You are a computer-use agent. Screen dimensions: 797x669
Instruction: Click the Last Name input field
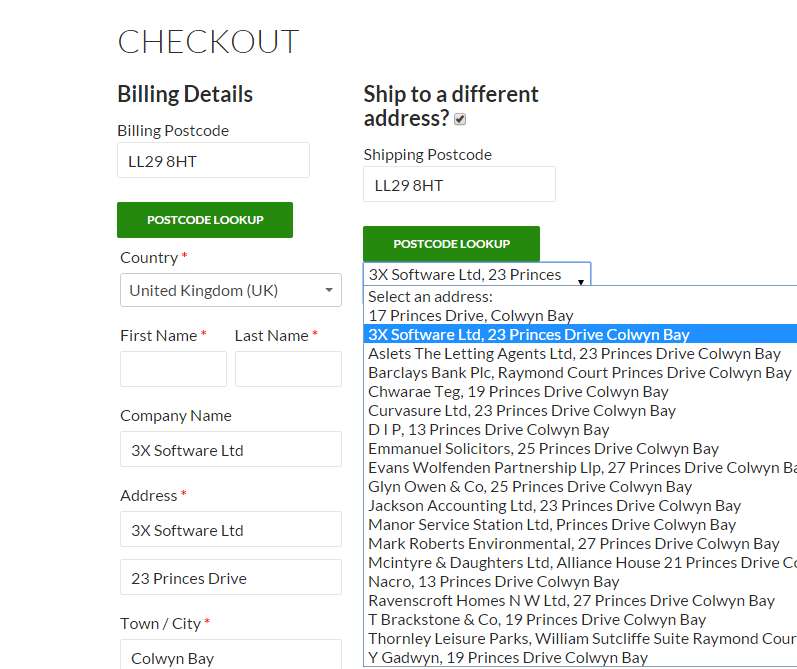click(x=288, y=369)
